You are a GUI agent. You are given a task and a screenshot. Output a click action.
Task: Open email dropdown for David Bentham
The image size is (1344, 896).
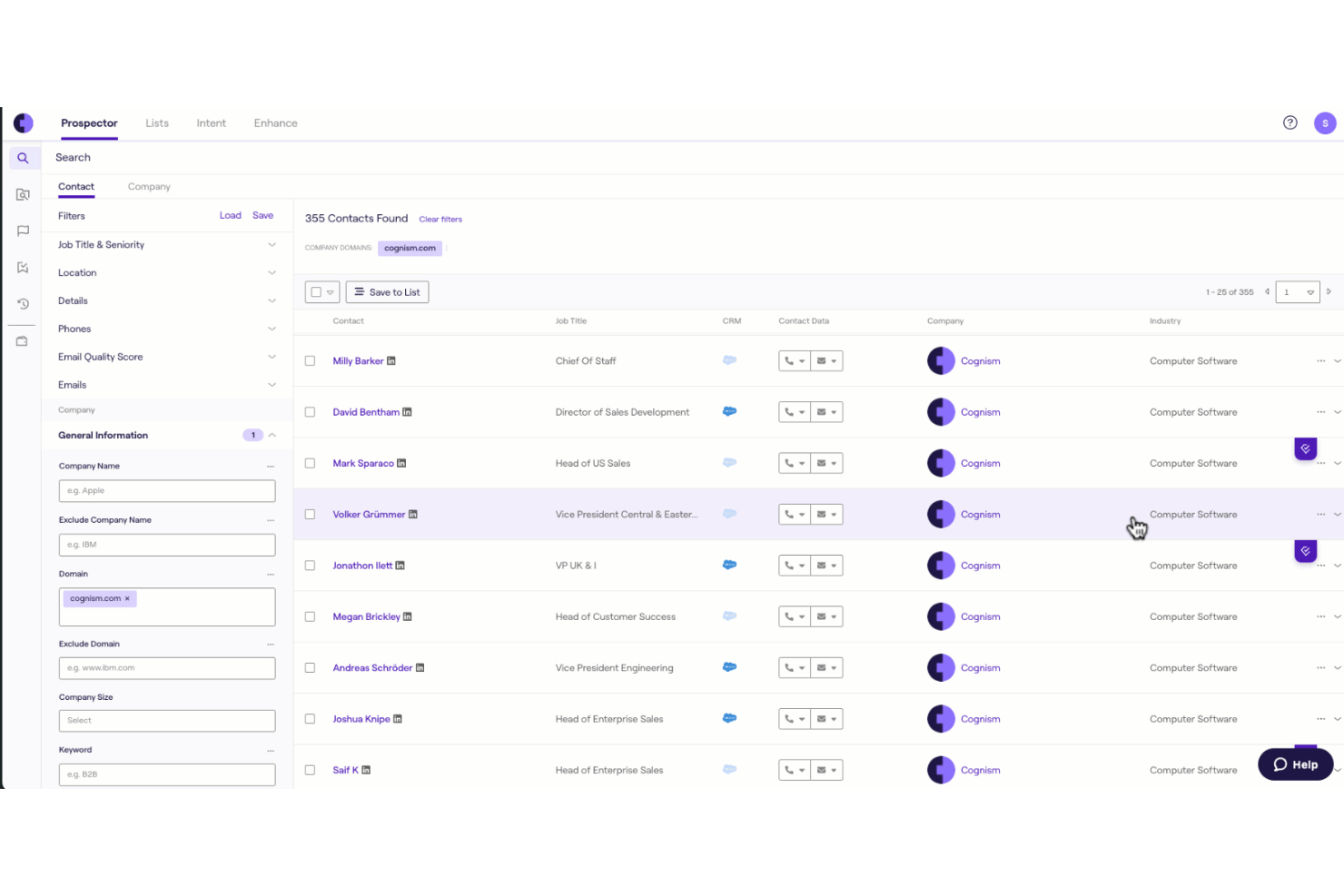pyautogui.click(x=826, y=412)
